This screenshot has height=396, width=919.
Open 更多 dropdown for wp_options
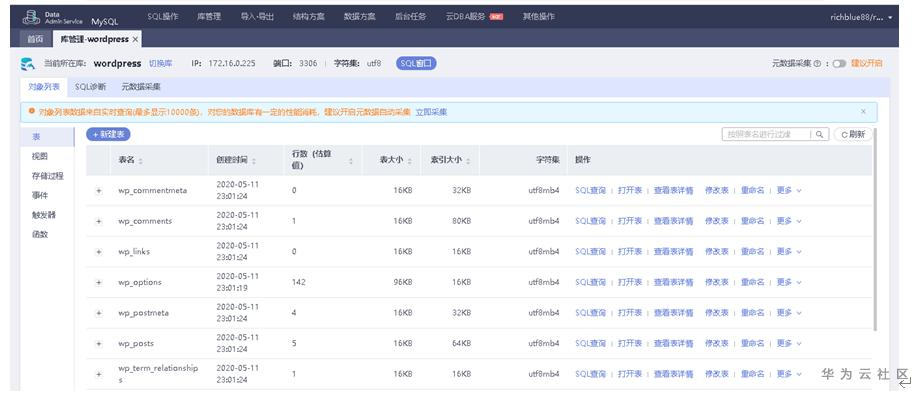(x=789, y=282)
